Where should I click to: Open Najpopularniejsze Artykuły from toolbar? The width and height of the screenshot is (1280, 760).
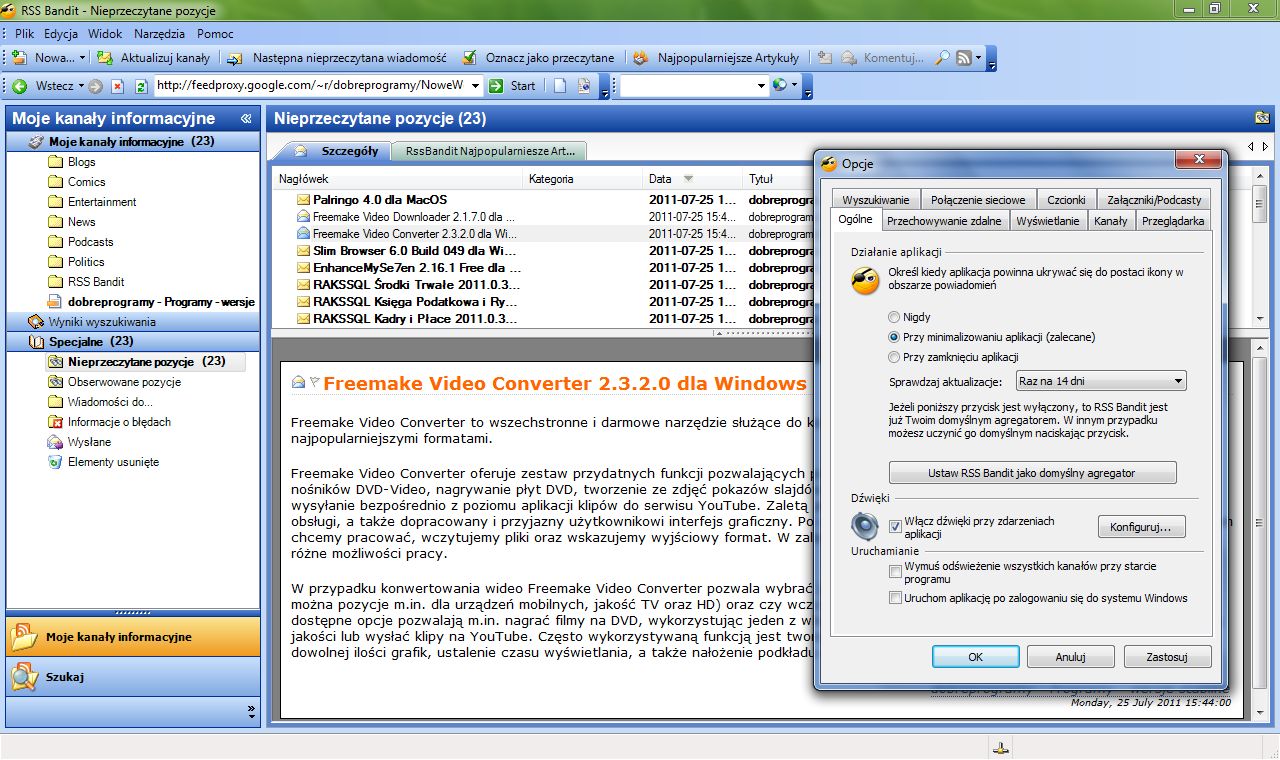[716, 58]
